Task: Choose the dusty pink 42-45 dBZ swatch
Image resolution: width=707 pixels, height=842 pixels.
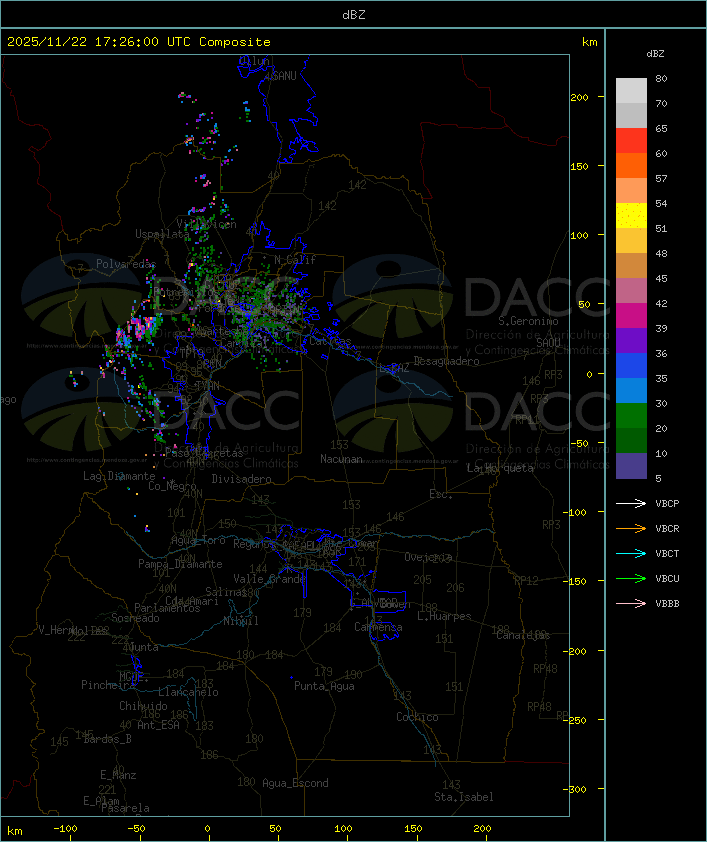Action: tap(631, 291)
